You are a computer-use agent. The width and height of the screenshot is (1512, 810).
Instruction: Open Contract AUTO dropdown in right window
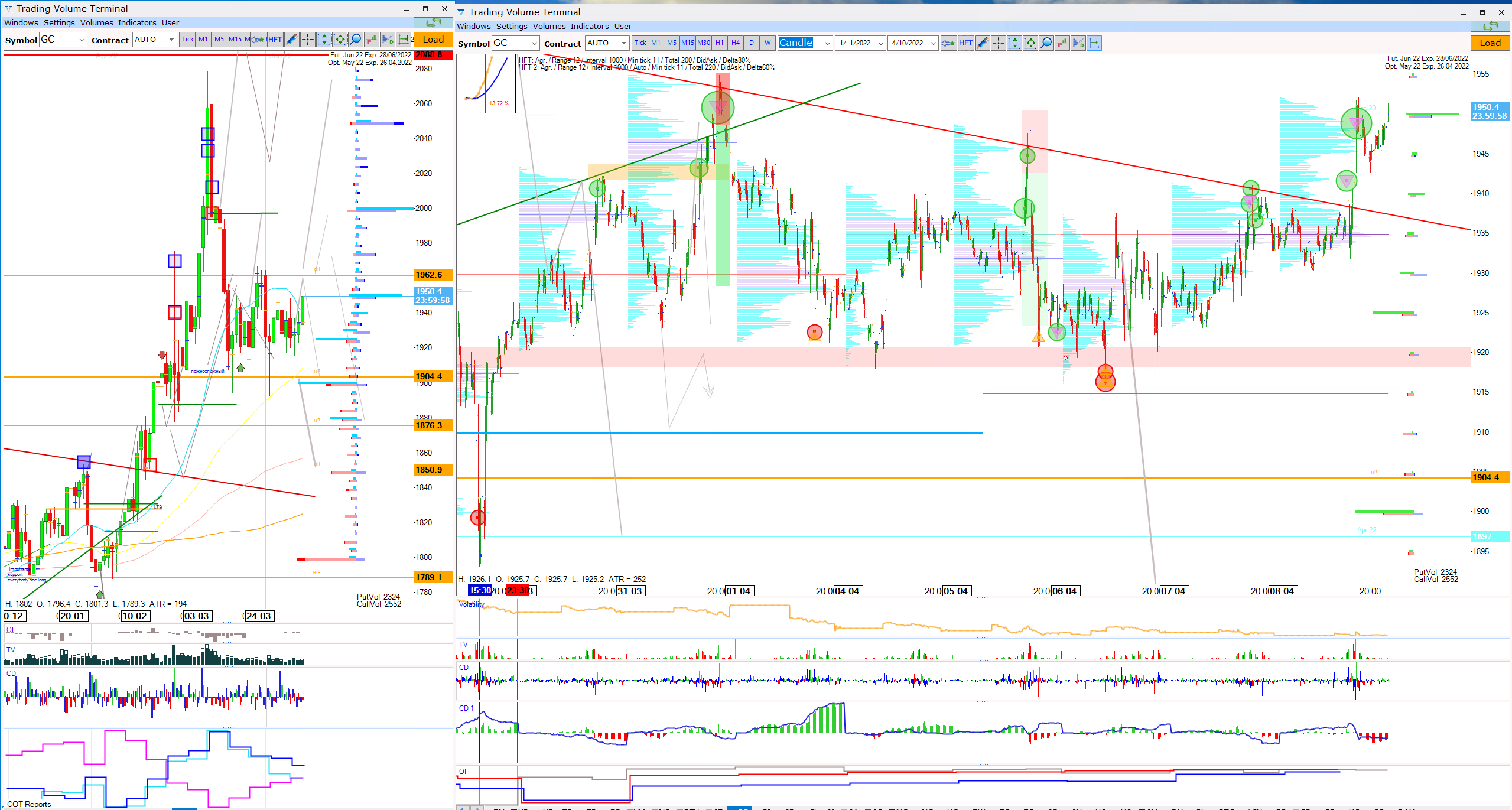(x=607, y=43)
